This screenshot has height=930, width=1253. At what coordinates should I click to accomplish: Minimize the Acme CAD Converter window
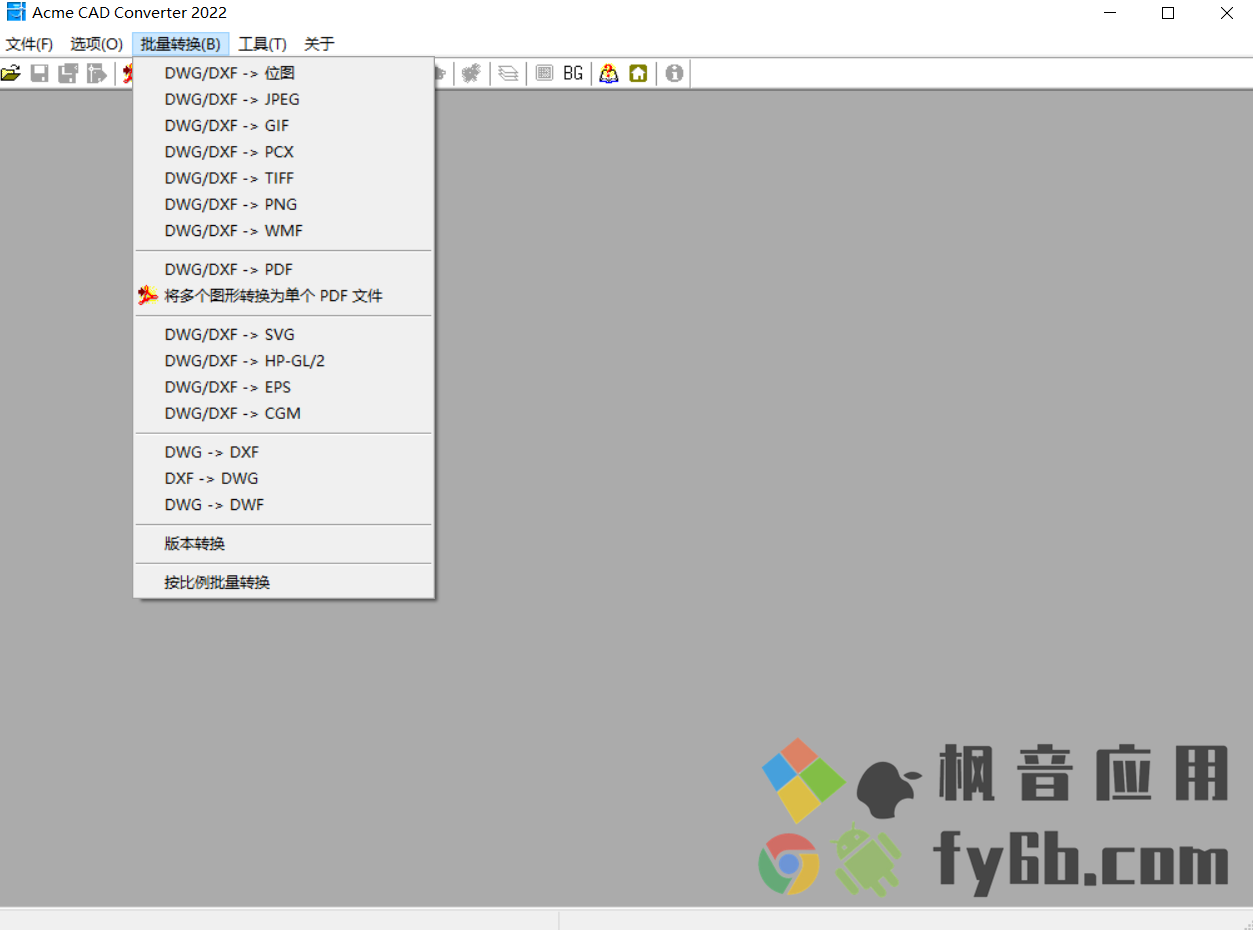click(1110, 13)
